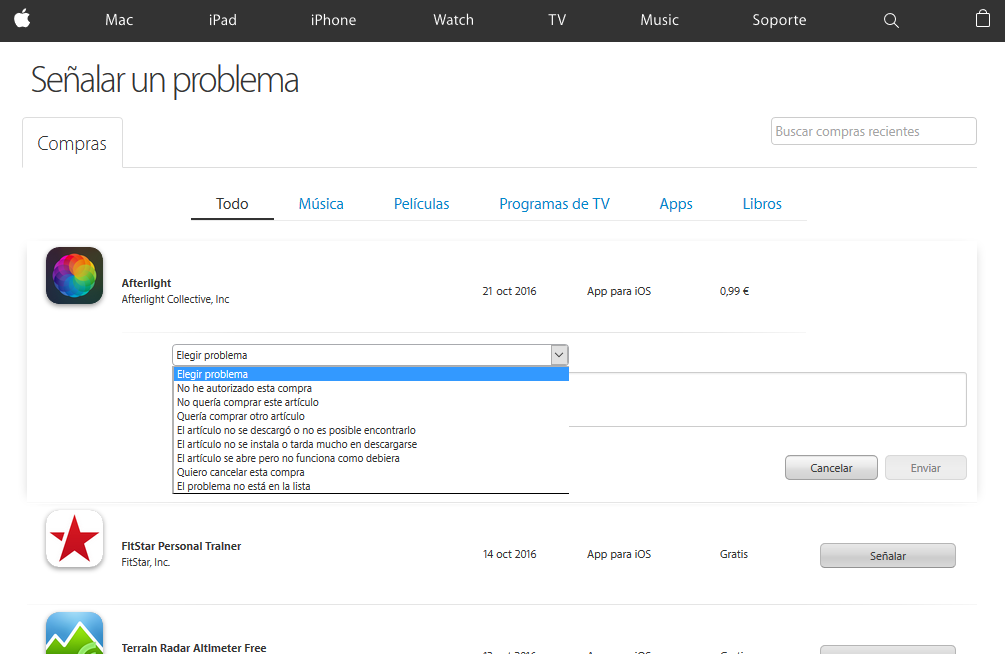1005x654 pixels.
Task: Choose Quería comprar otro artículo
Action: (370, 417)
